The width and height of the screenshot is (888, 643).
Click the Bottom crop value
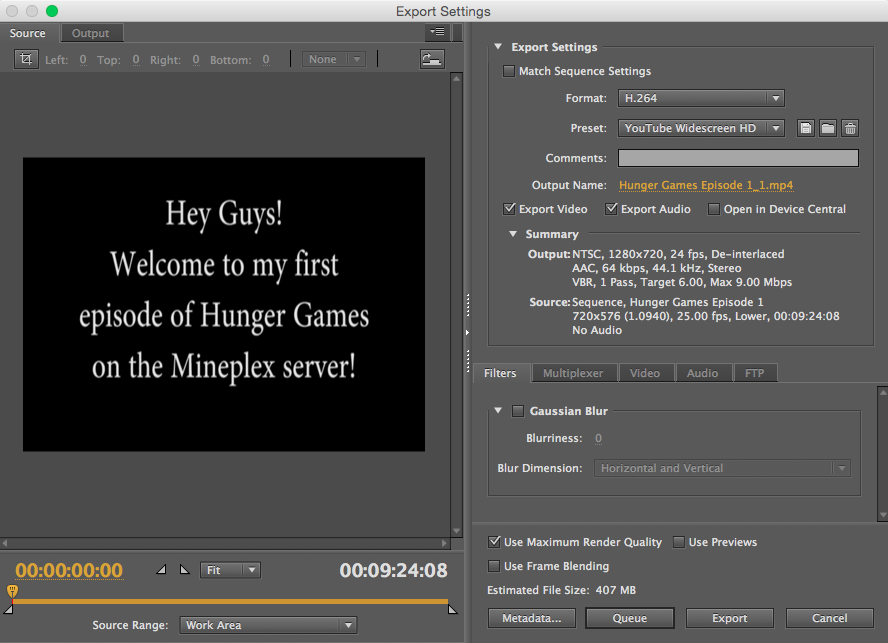(x=266, y=59)
